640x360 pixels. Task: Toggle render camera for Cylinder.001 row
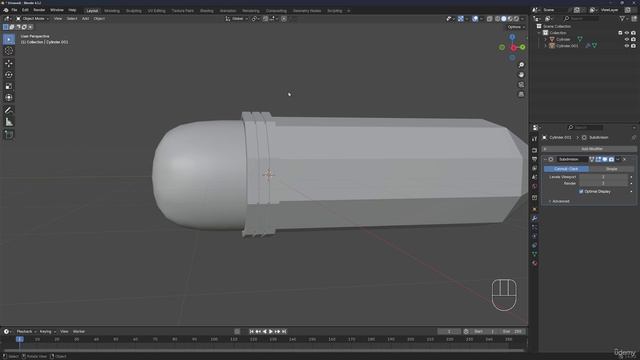[x=633, y=46]
